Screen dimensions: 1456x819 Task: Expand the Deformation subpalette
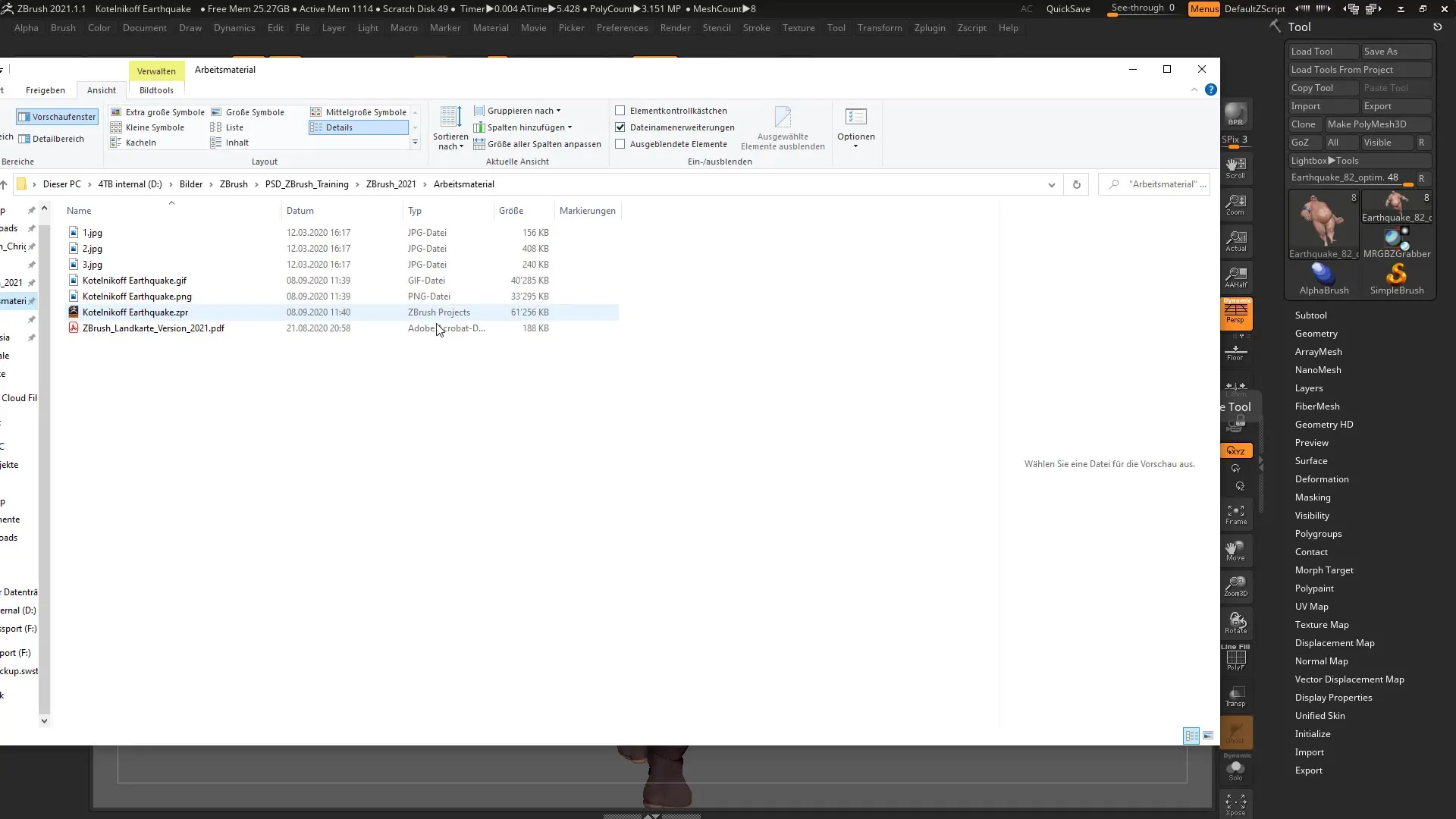(1321, 479)
